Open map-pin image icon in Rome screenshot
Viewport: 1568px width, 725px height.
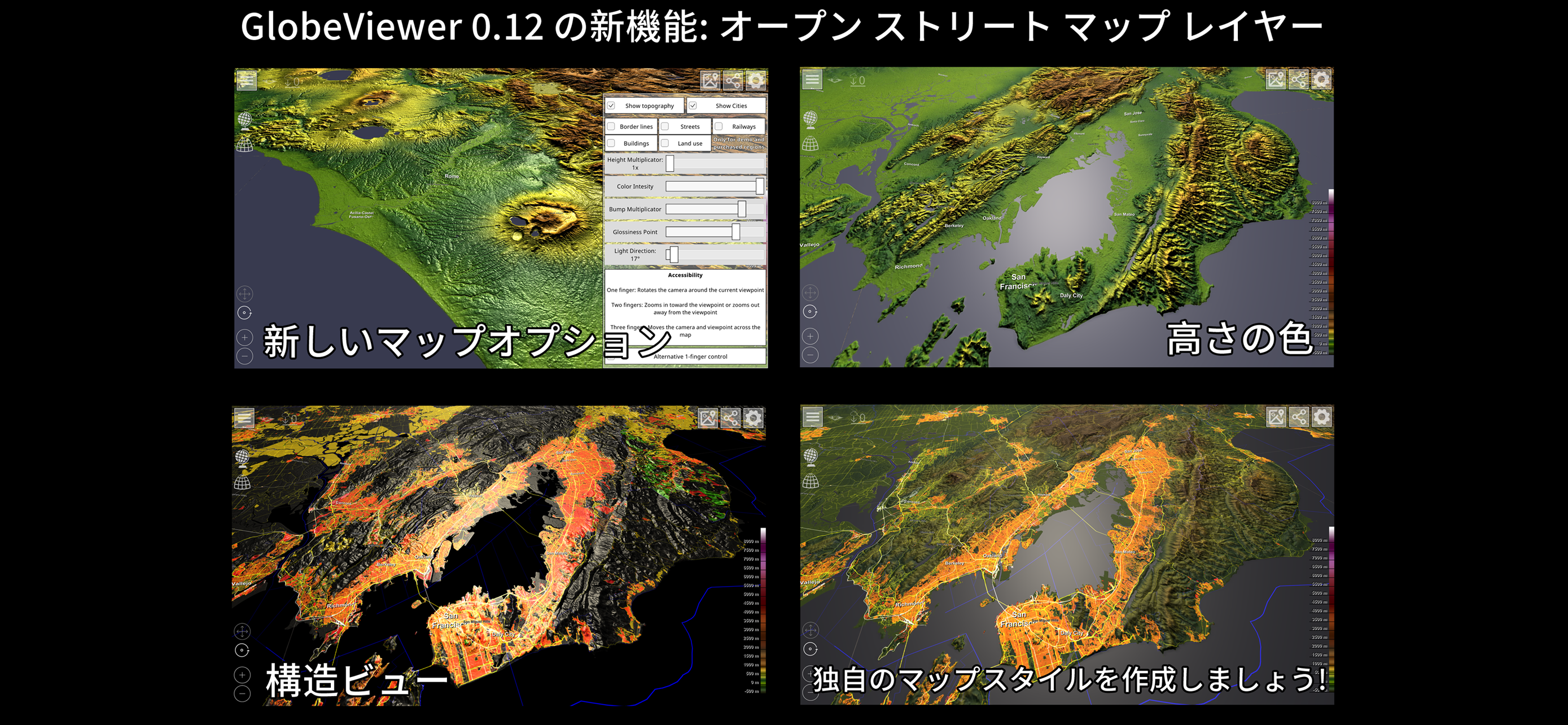(x=711, y=80)
